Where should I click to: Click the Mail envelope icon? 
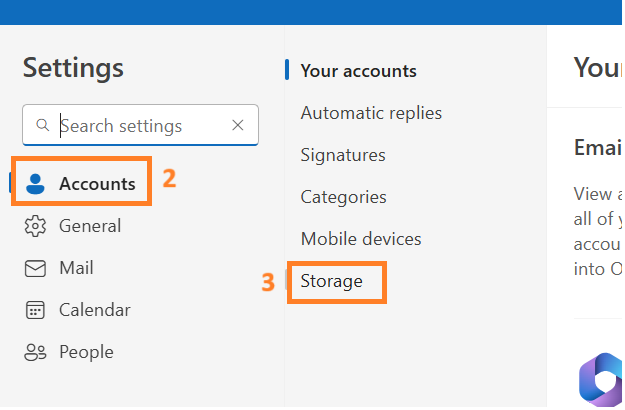click(35, 268)
